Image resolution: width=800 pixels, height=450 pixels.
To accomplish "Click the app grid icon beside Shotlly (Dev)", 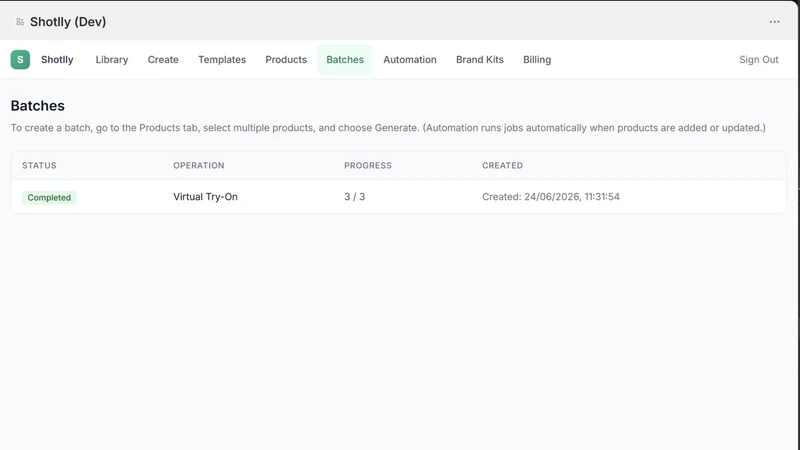I will (x=20, y=22).
